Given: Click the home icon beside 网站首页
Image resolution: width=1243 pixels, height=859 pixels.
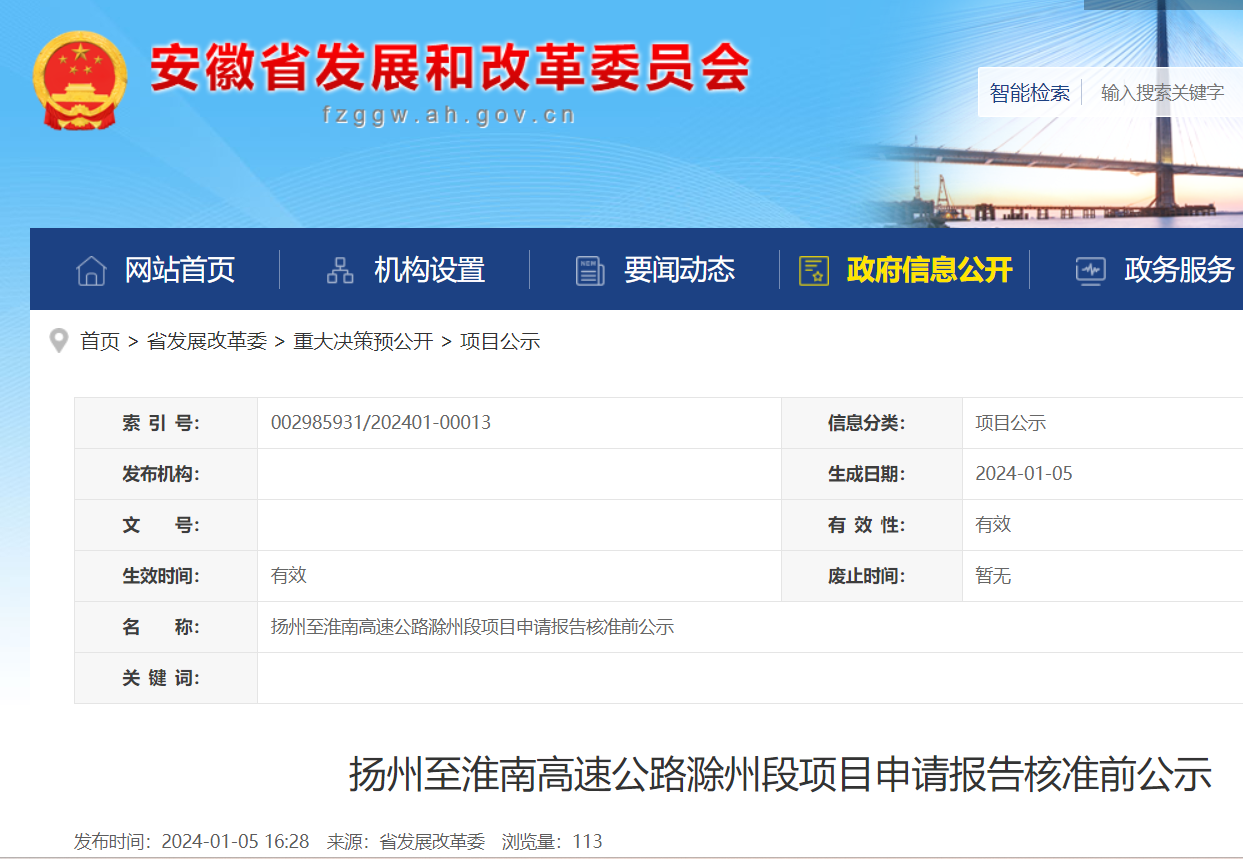Looking at the screenshot, I should [91, 270].
